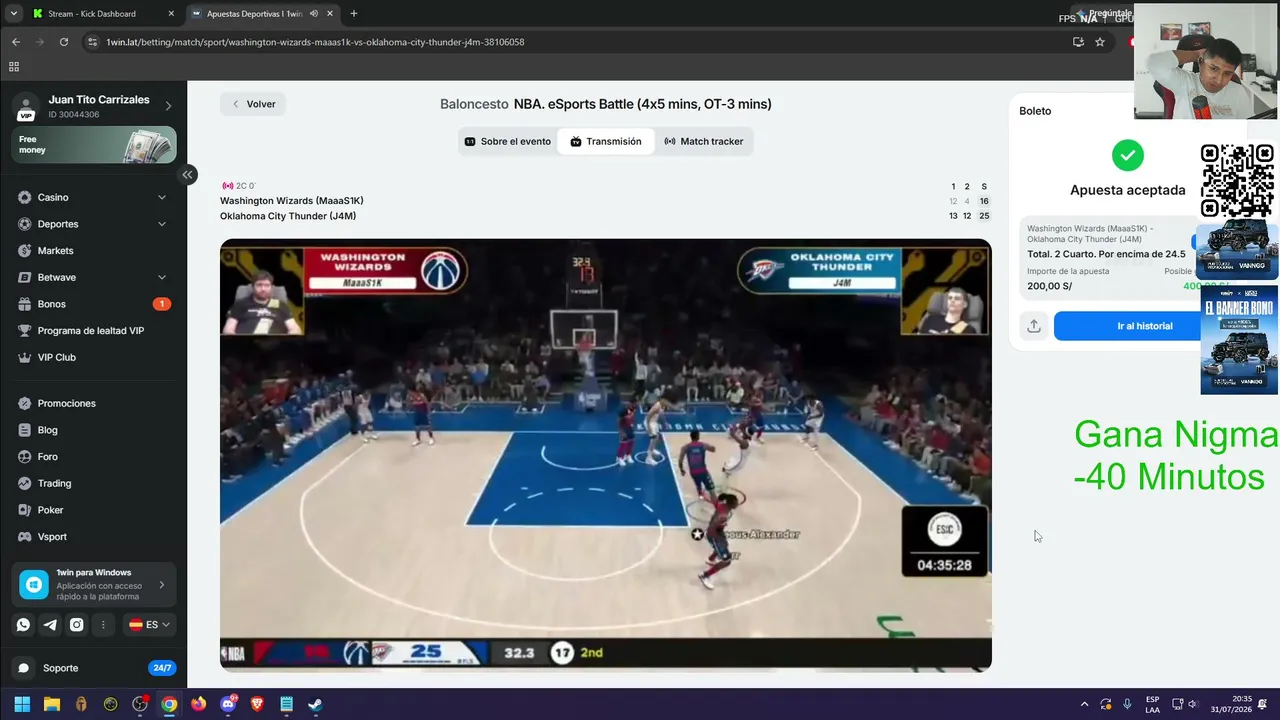Click the install app icon in address bar
Viewport: 1280px width, 720px height.
[x=1078, y=42]
